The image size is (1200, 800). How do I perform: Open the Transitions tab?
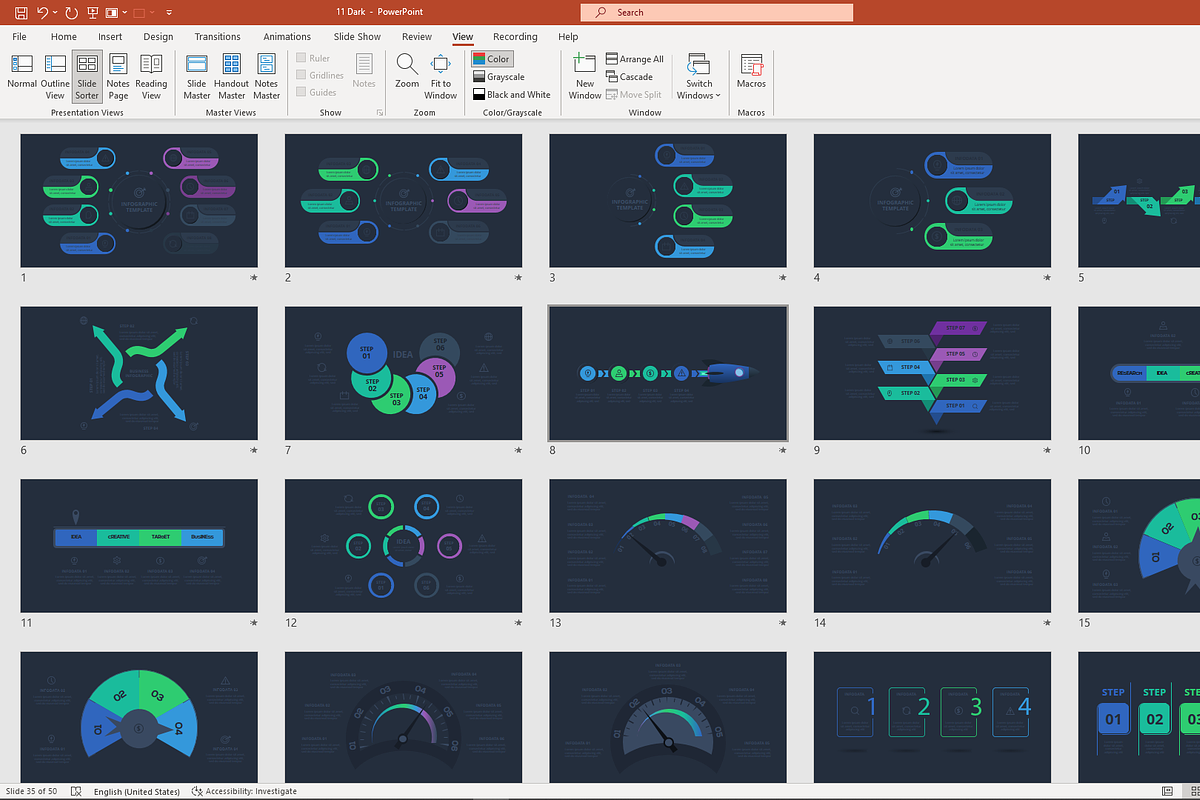[218, 37]
